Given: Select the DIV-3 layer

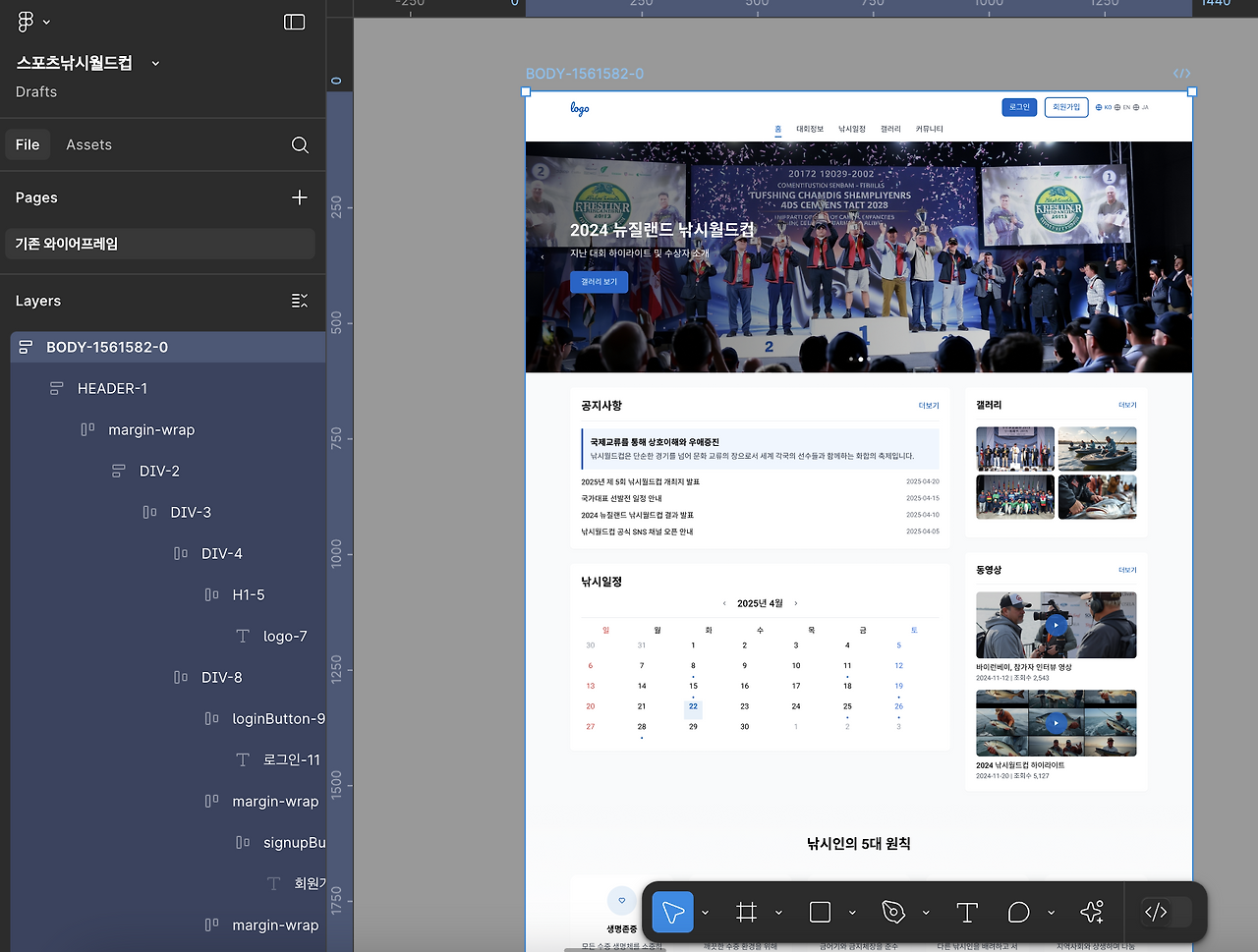Looking at the screenshot, I should coord(191,512).
